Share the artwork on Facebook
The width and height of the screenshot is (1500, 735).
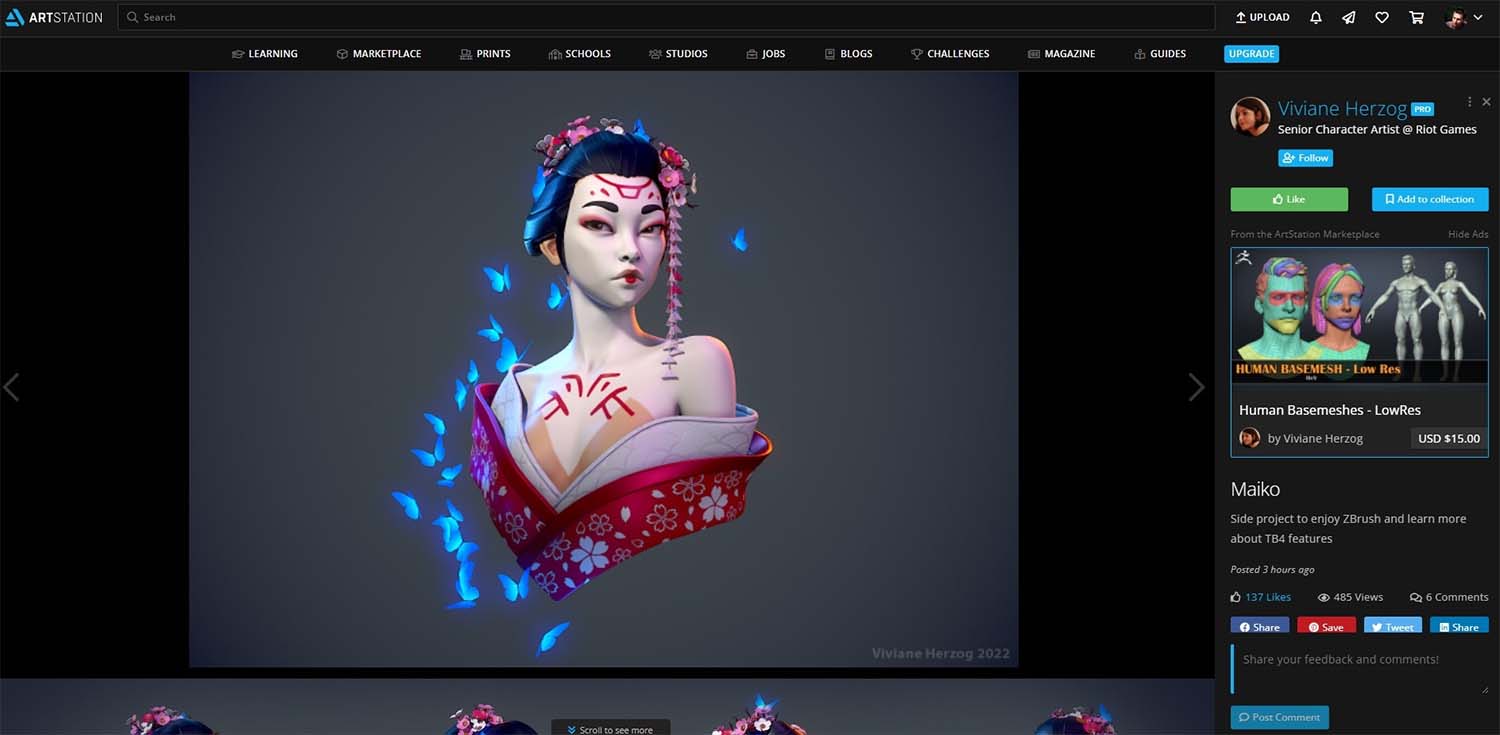[x=1259, y=626]
